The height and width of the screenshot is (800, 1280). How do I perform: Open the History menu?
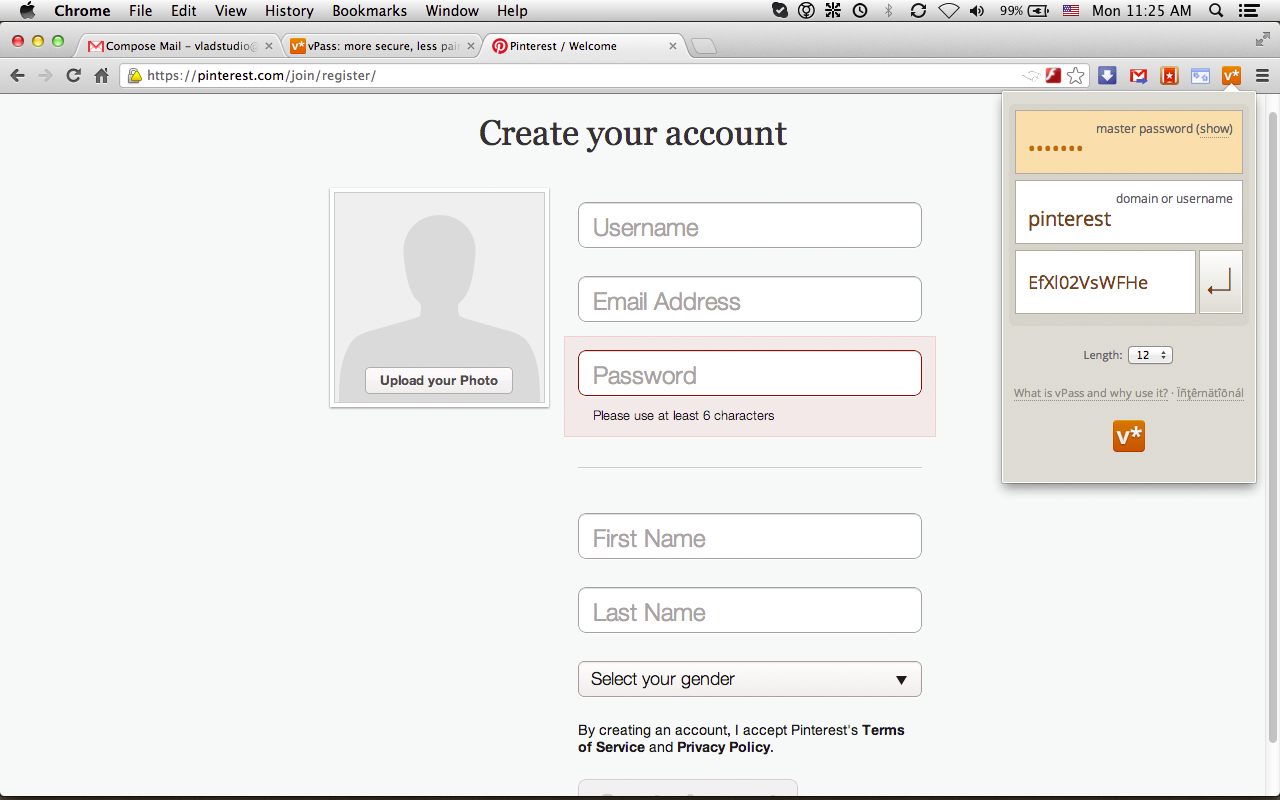[289, 11]
